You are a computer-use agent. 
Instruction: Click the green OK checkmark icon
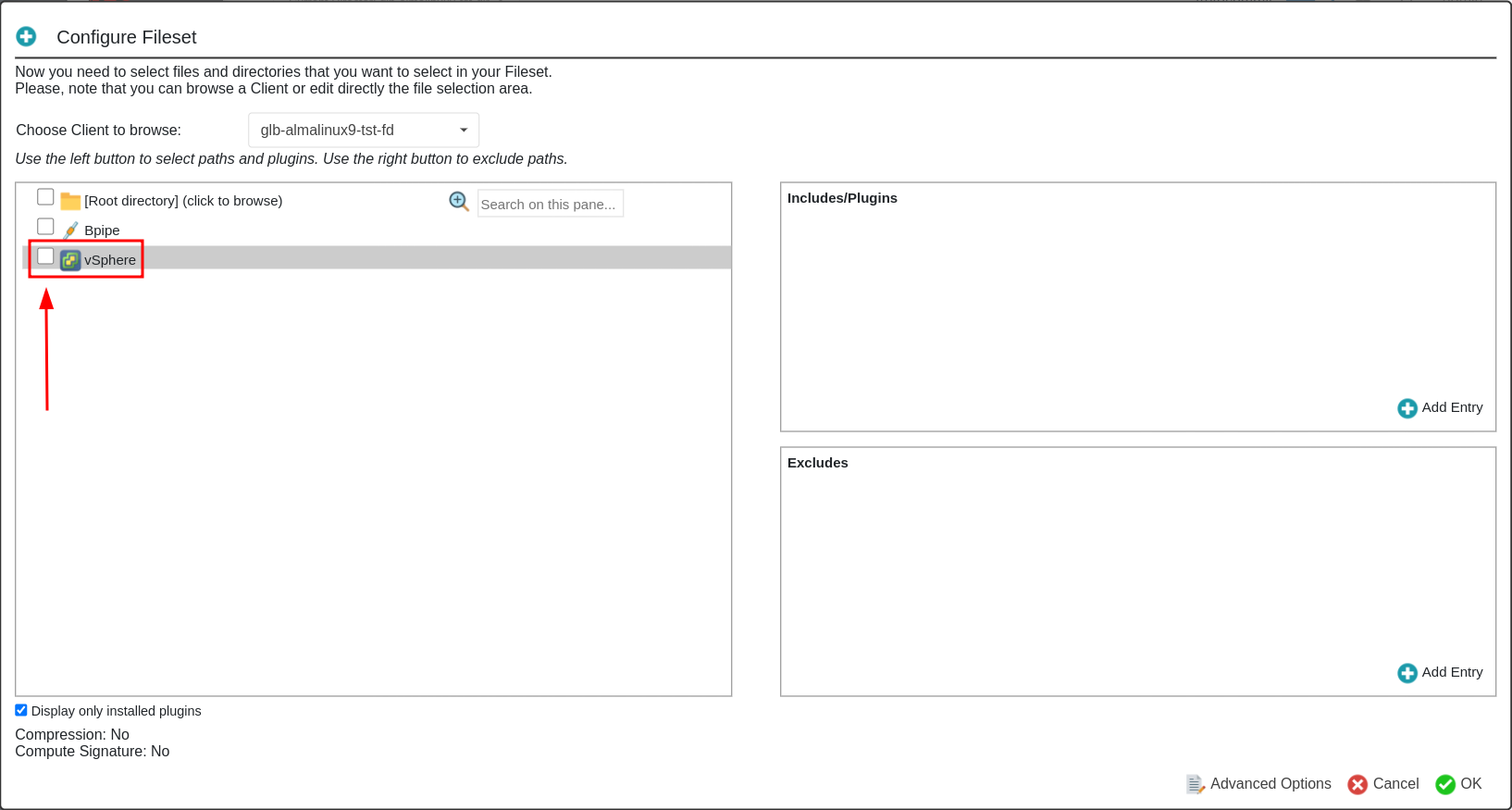click(x=1444, y=784)
